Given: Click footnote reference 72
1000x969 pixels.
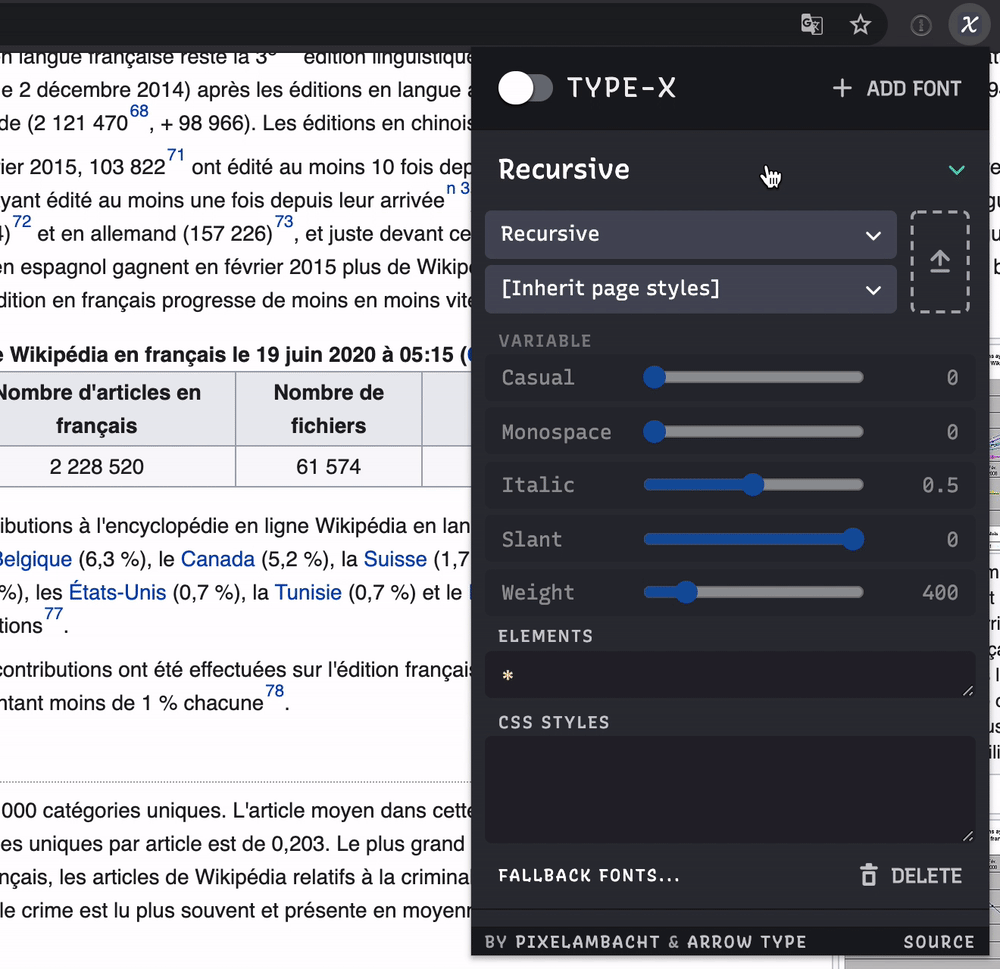Looking at the screenshot, I should pyautogui.click(x=22, y=221).
